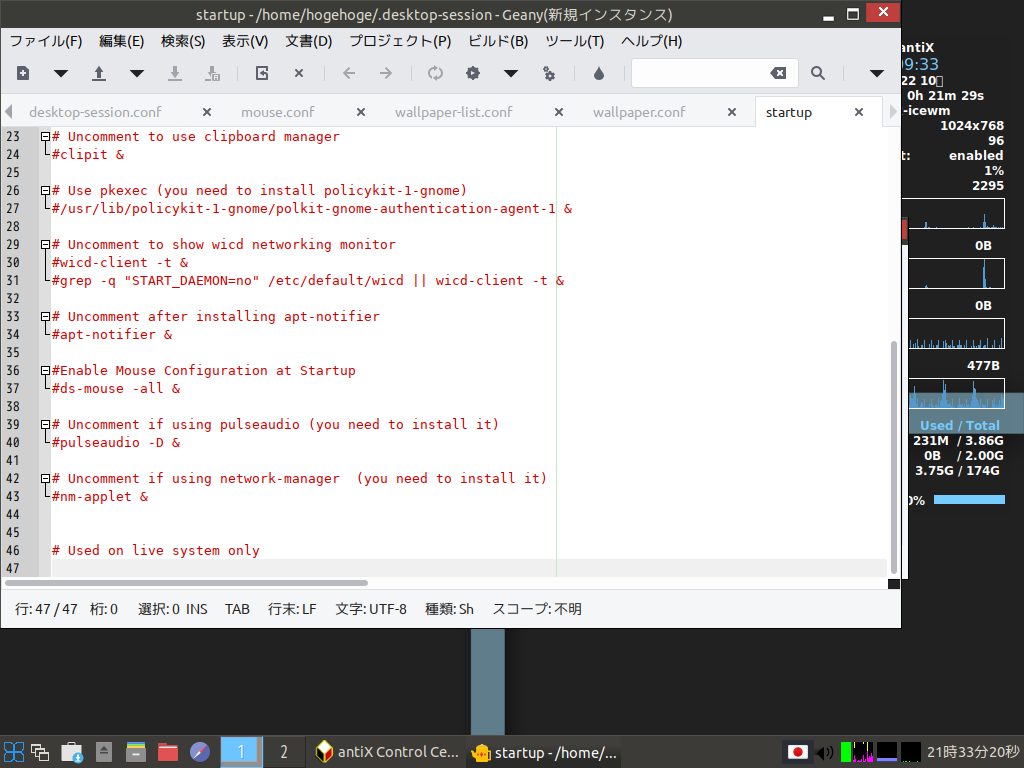Click the show desktop windows icon

point(40,752)
